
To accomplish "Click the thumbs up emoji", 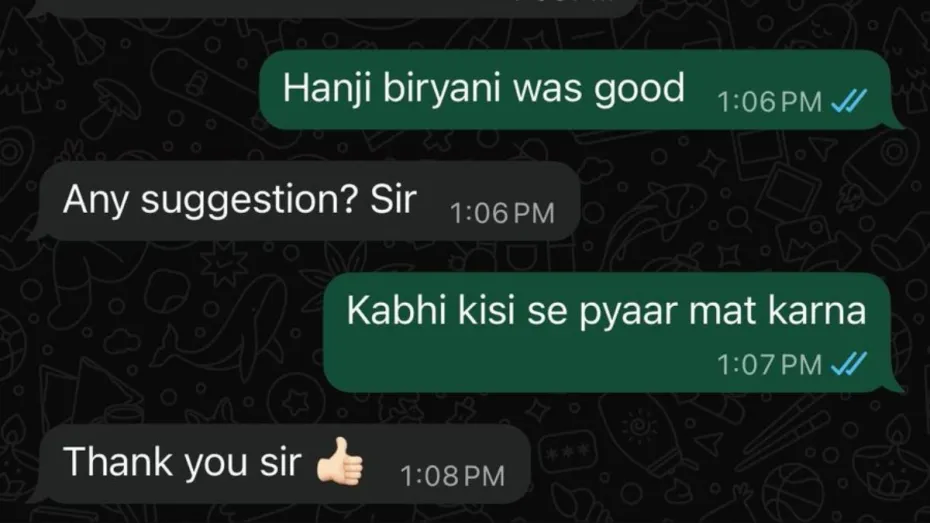I will 340,462.
